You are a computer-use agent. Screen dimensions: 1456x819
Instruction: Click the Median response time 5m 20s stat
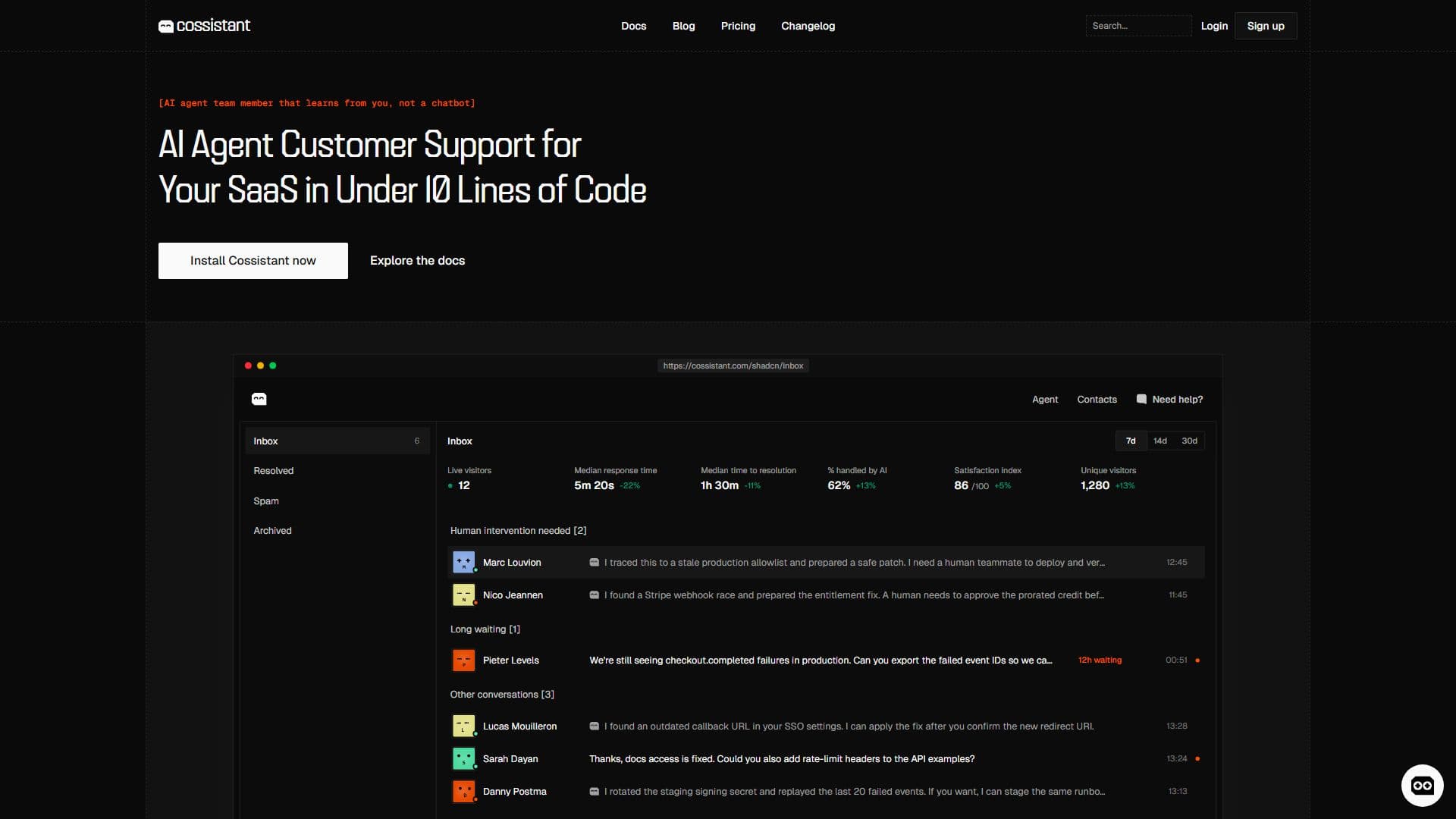click(615, 479)
